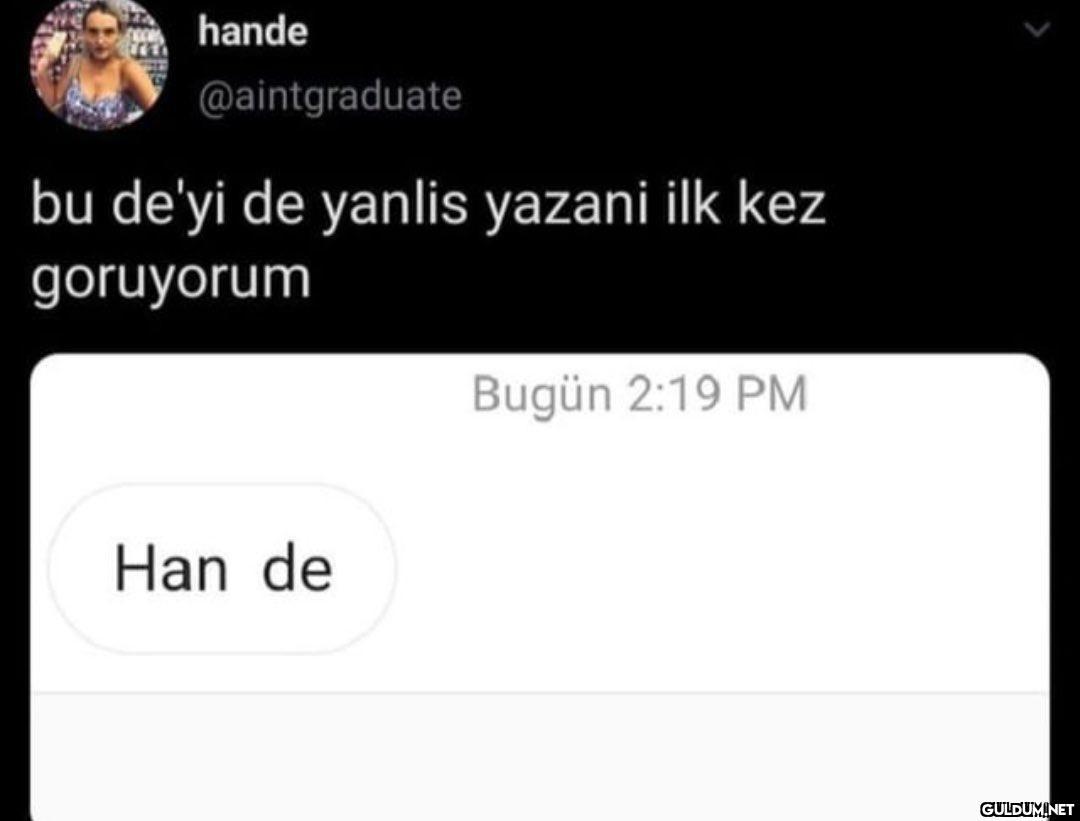
Task: Select the word ilk in the tweet
Action: coord(692,205)
